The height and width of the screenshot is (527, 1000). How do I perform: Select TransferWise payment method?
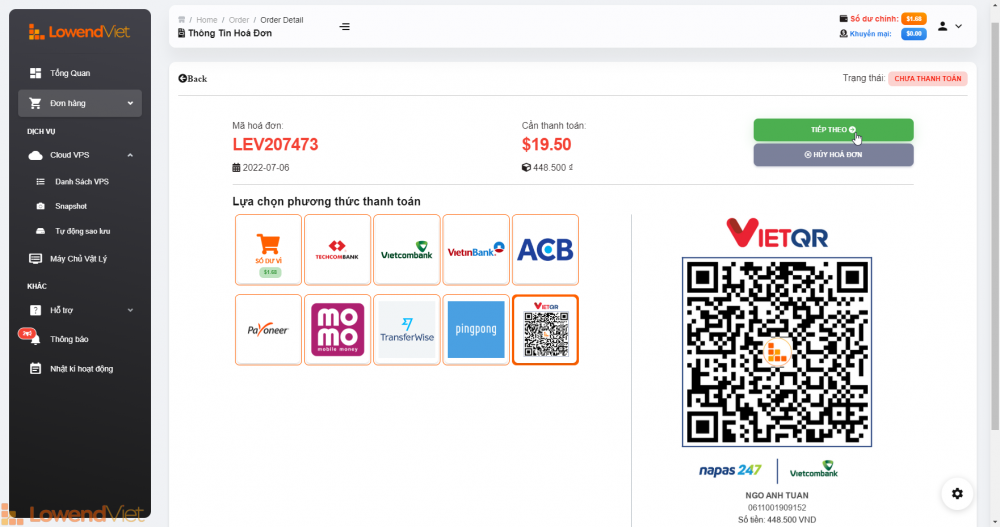pos(407,330)
